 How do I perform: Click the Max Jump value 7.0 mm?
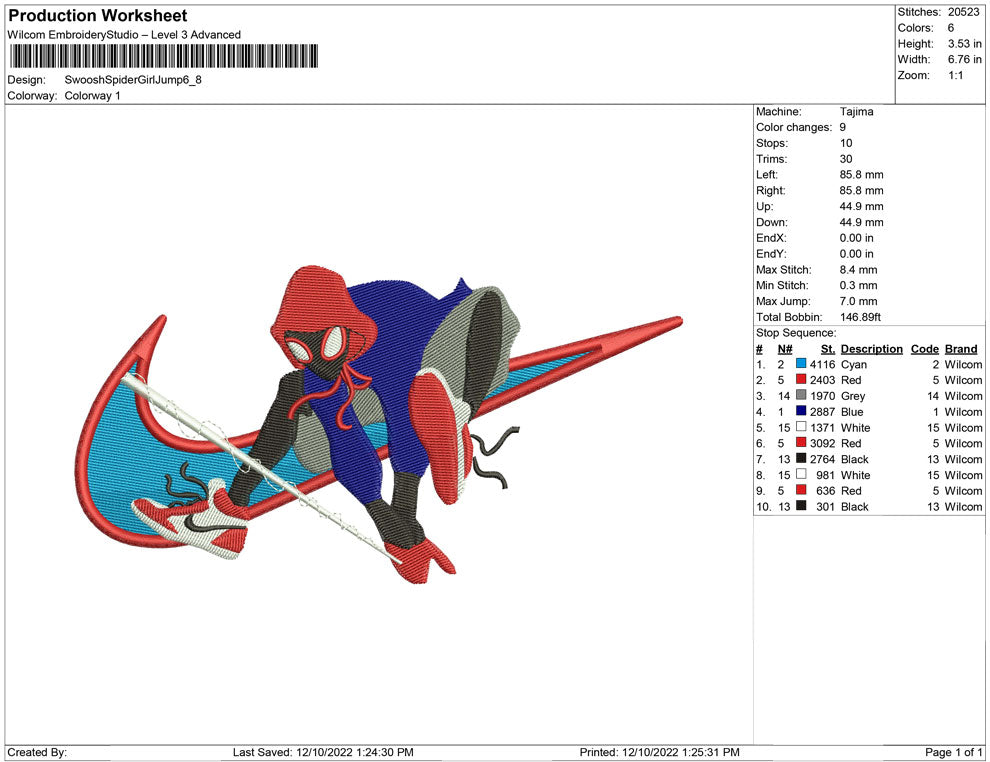pos(859,301)
